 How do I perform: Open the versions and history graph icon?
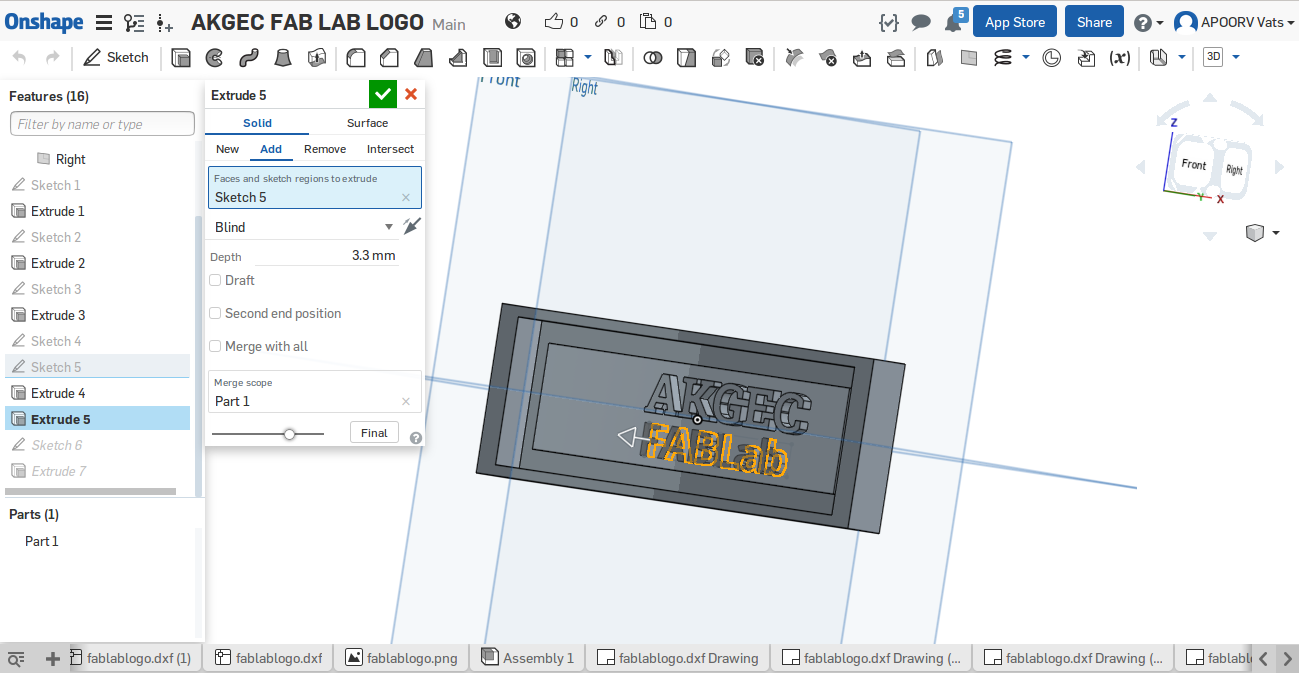(133, 22)
